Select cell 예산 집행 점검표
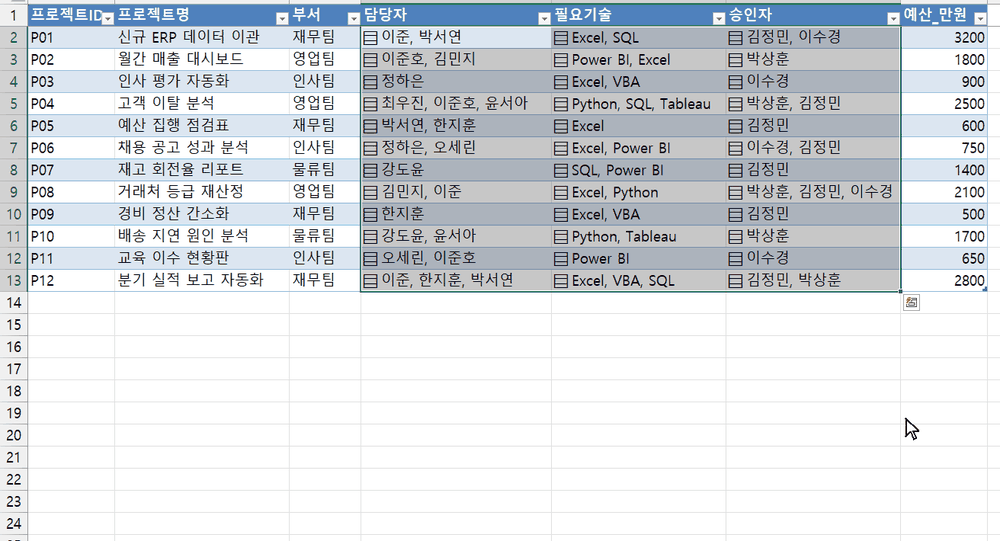This screenshot has height=541, width=1000. [x=202, y=126]
